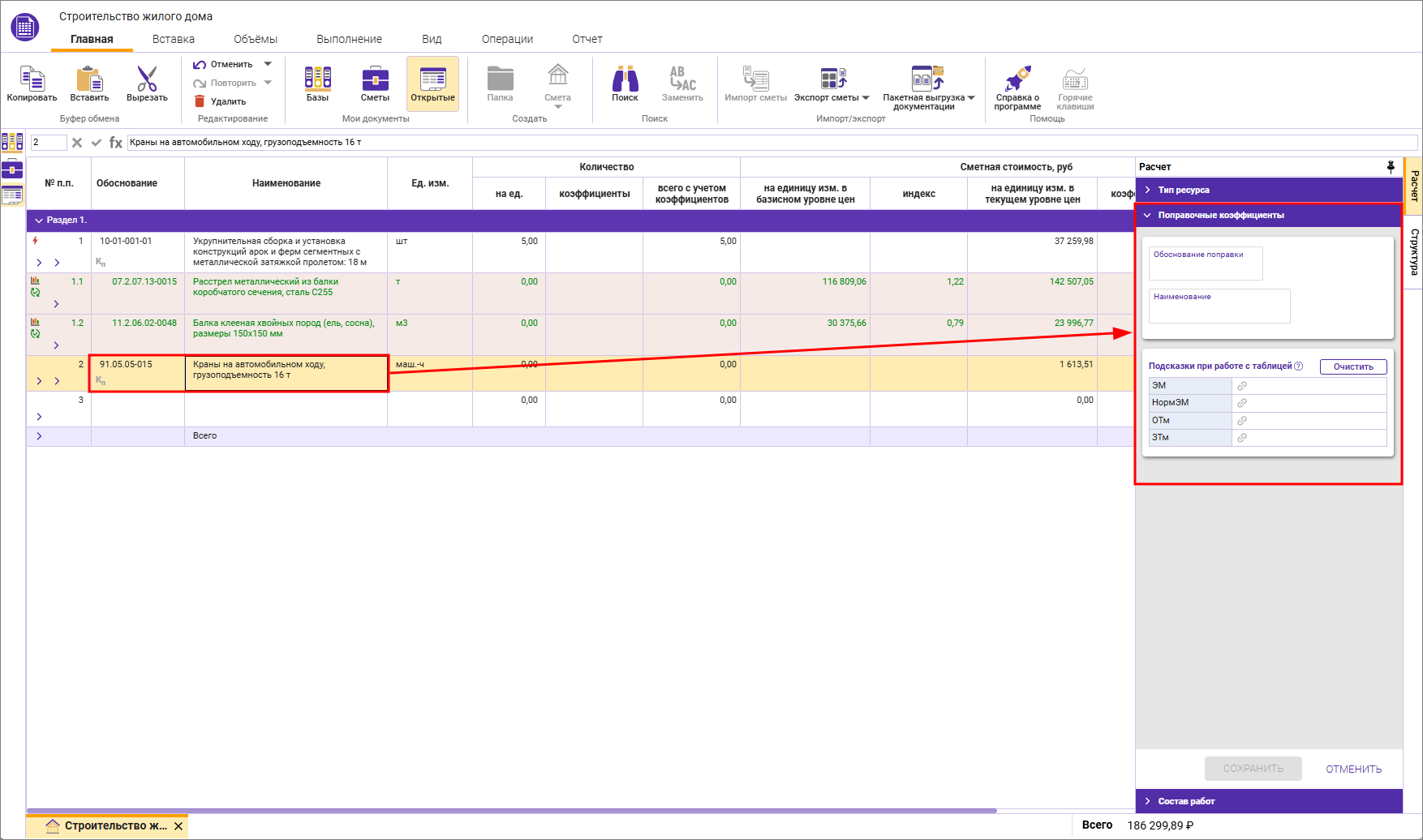Screen dimensions: 1423x840
Task: Click Пакетная выгрузка документации icon
Action: (x=927, y=79)
